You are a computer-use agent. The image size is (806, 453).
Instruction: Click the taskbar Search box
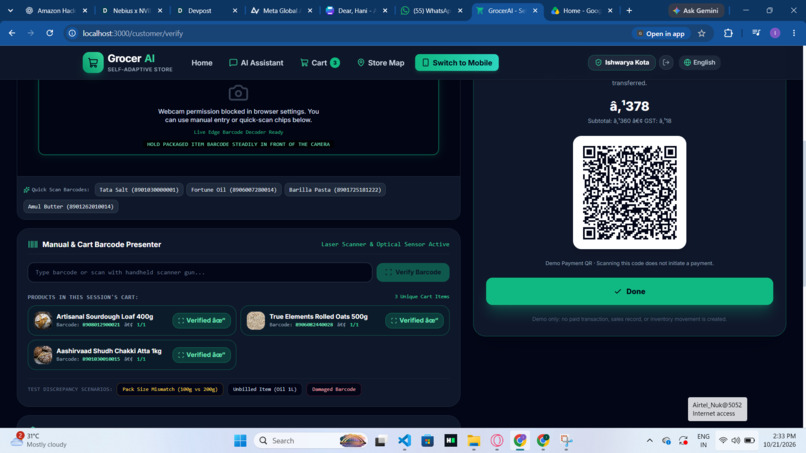(311, 441)
